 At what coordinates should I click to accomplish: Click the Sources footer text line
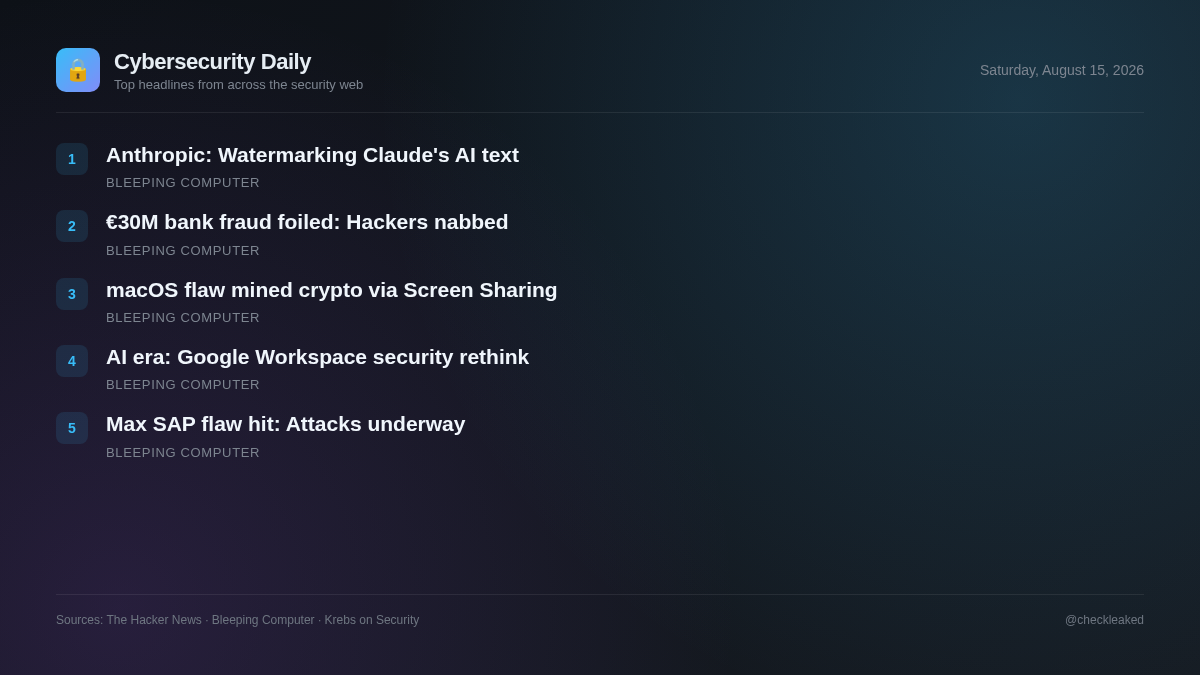(x=238, y=620)
